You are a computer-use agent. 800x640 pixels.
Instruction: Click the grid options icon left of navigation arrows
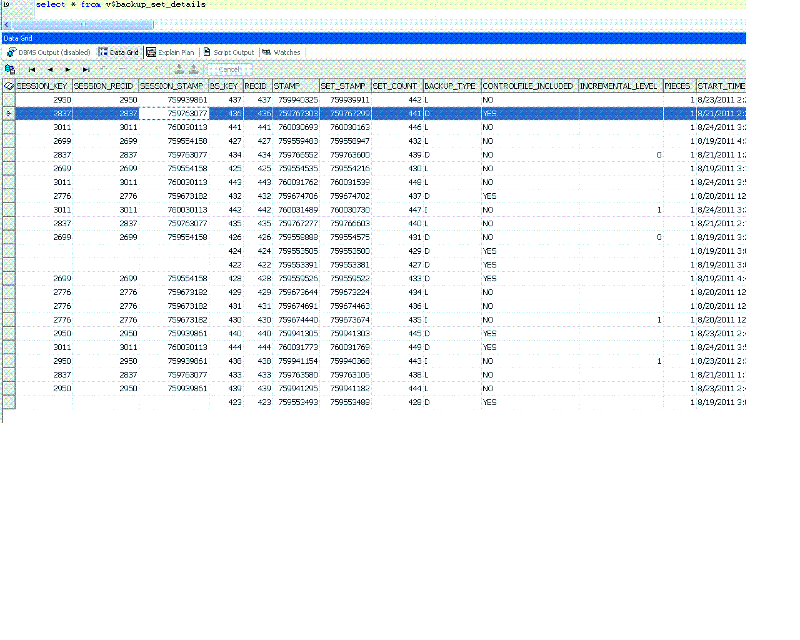[10, 69]
